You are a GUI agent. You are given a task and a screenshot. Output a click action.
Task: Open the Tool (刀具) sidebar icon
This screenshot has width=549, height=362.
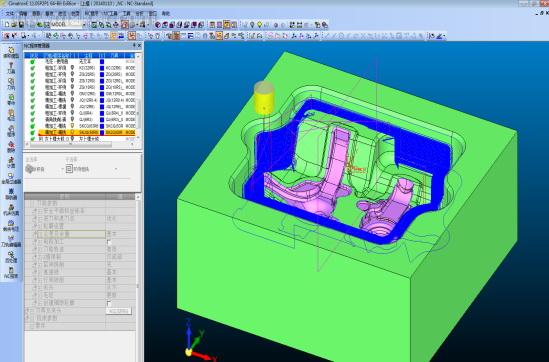[11, 68]
